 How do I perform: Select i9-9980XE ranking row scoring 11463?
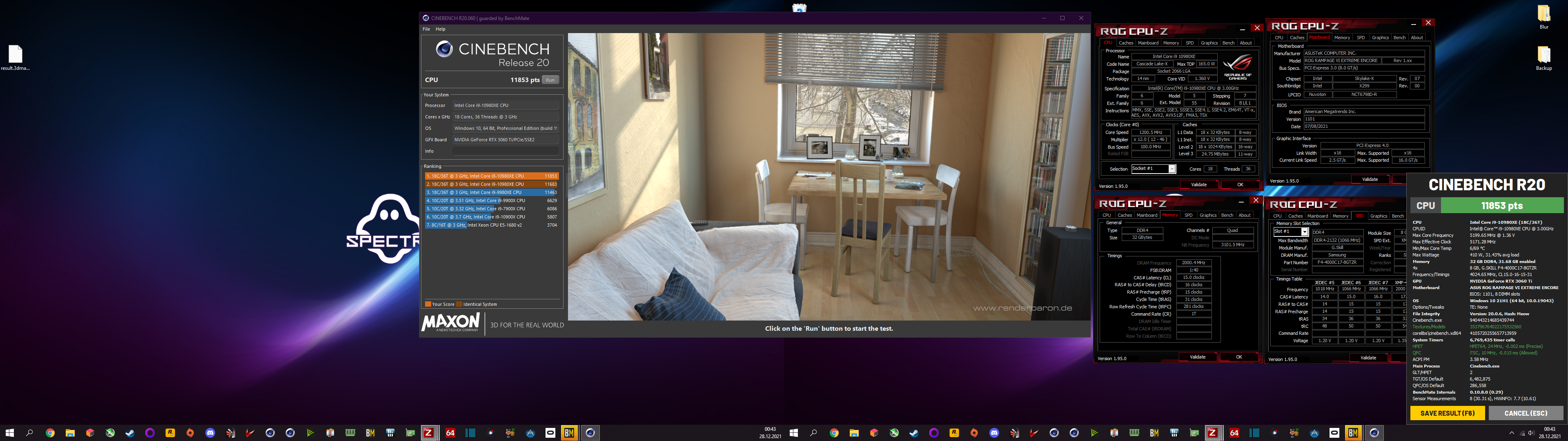(x=492, y=192)
